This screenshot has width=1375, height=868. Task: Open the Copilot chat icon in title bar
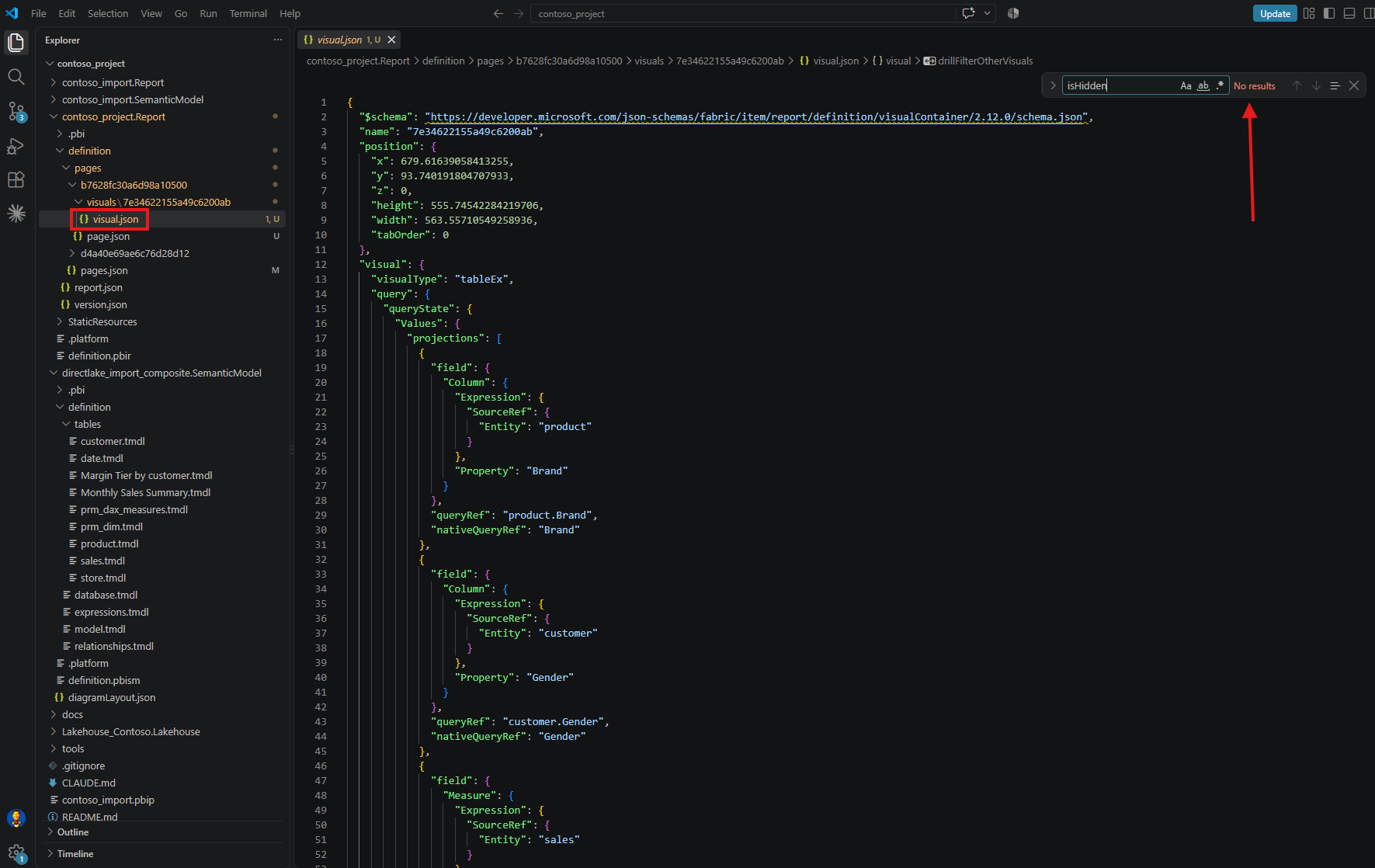pyautogui.click(x=969, y=13)
